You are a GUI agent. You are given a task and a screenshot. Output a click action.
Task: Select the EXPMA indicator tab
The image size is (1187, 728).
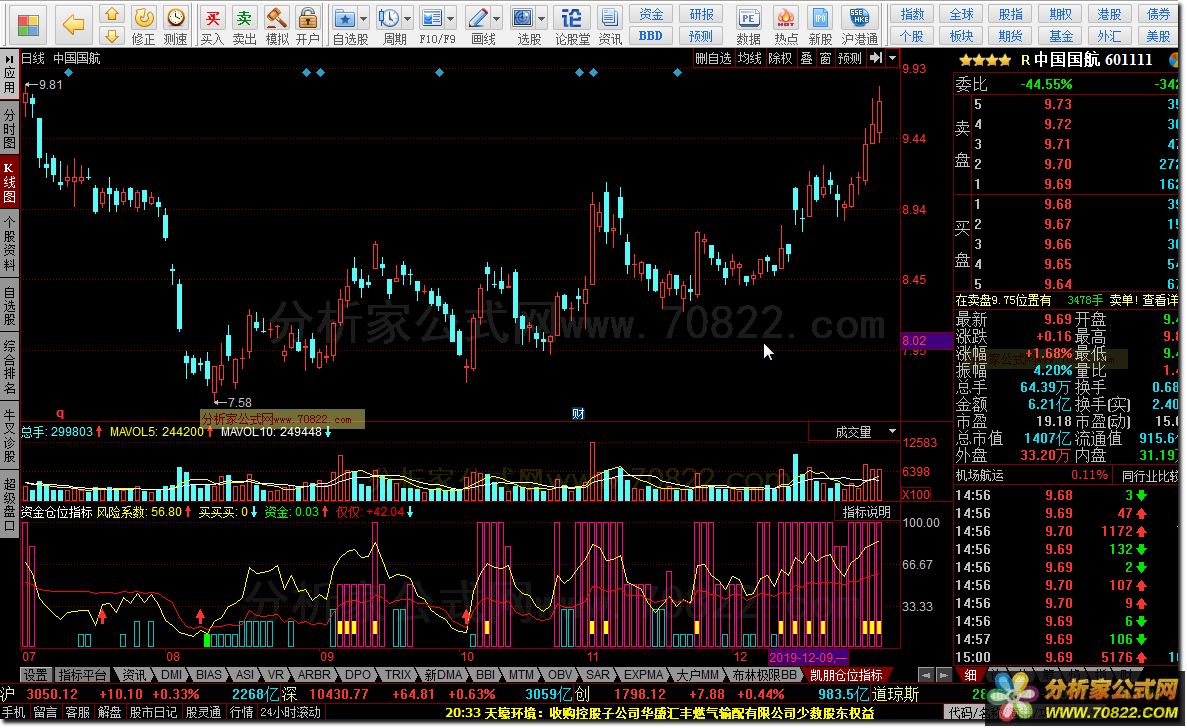tap(643, 674)
